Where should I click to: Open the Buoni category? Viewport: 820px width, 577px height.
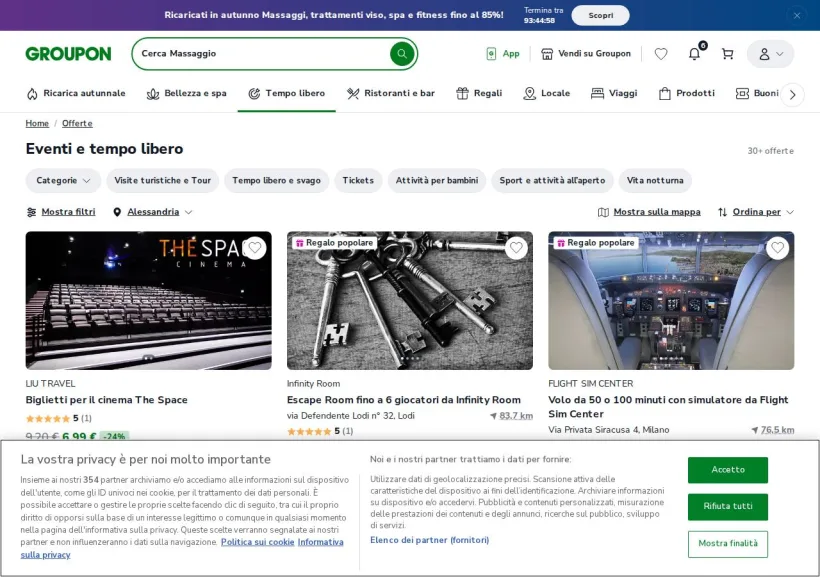point(757,93)
